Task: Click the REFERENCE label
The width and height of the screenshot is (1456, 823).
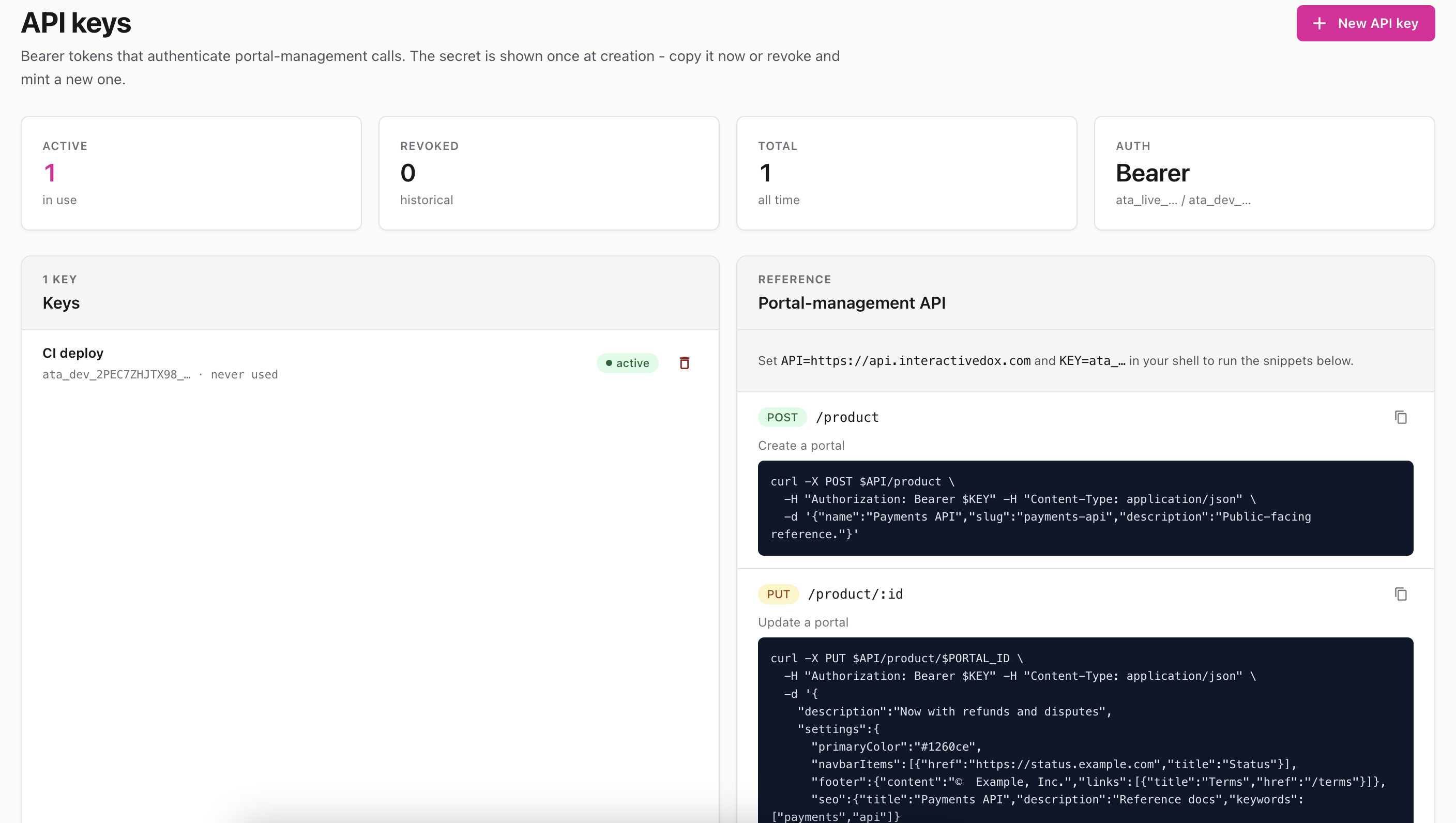Action: (794, 279)
